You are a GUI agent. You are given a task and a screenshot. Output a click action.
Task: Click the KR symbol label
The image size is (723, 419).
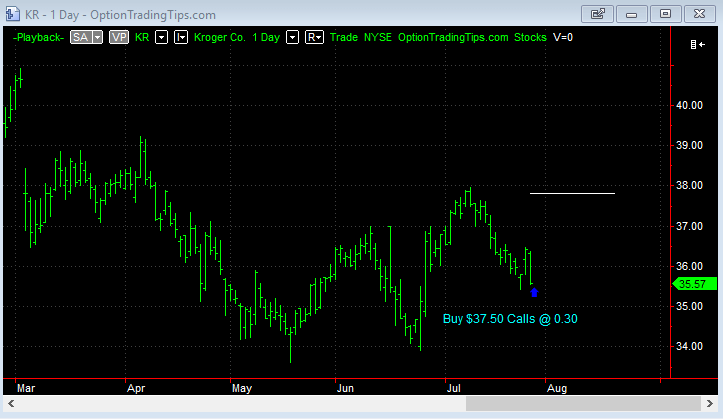pos(142,37)
